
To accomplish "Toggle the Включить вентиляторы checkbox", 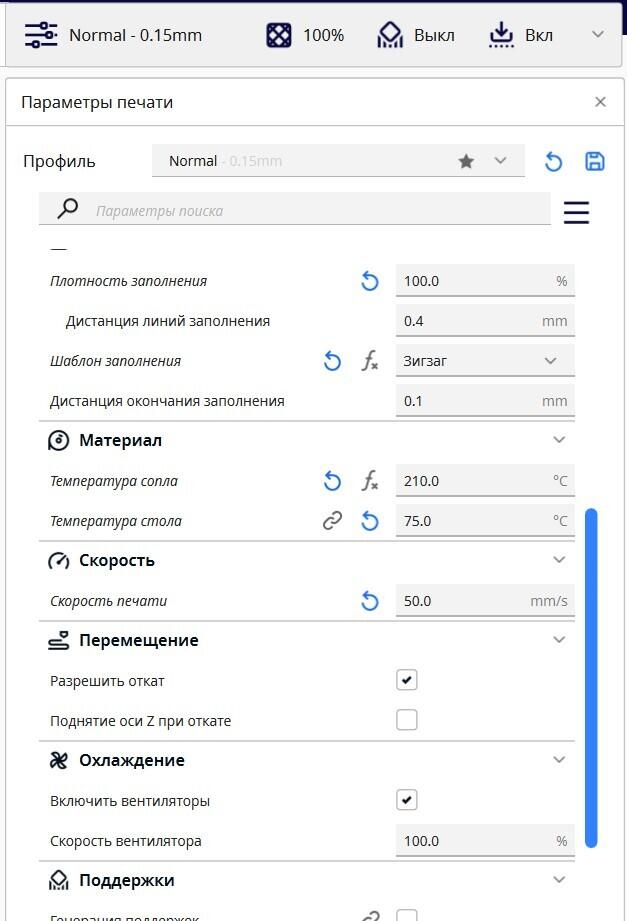I will (x=407, y=800).
